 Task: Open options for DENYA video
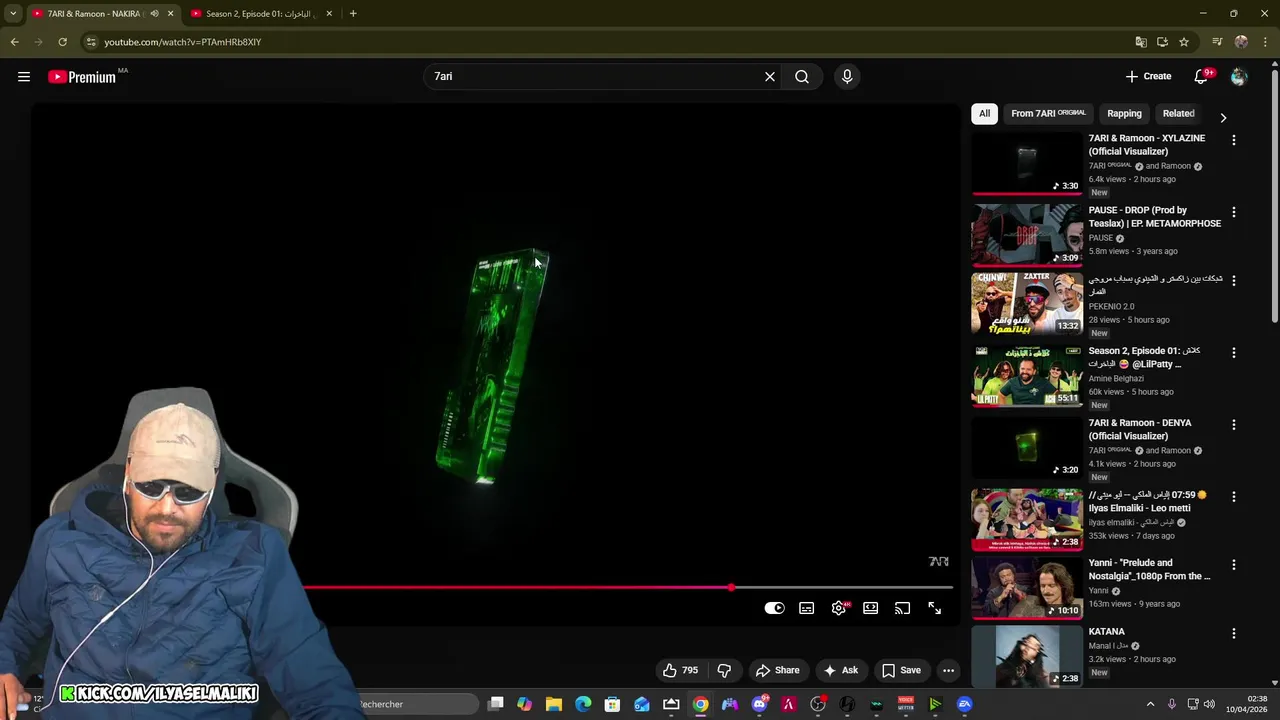tap(1234, 425)
